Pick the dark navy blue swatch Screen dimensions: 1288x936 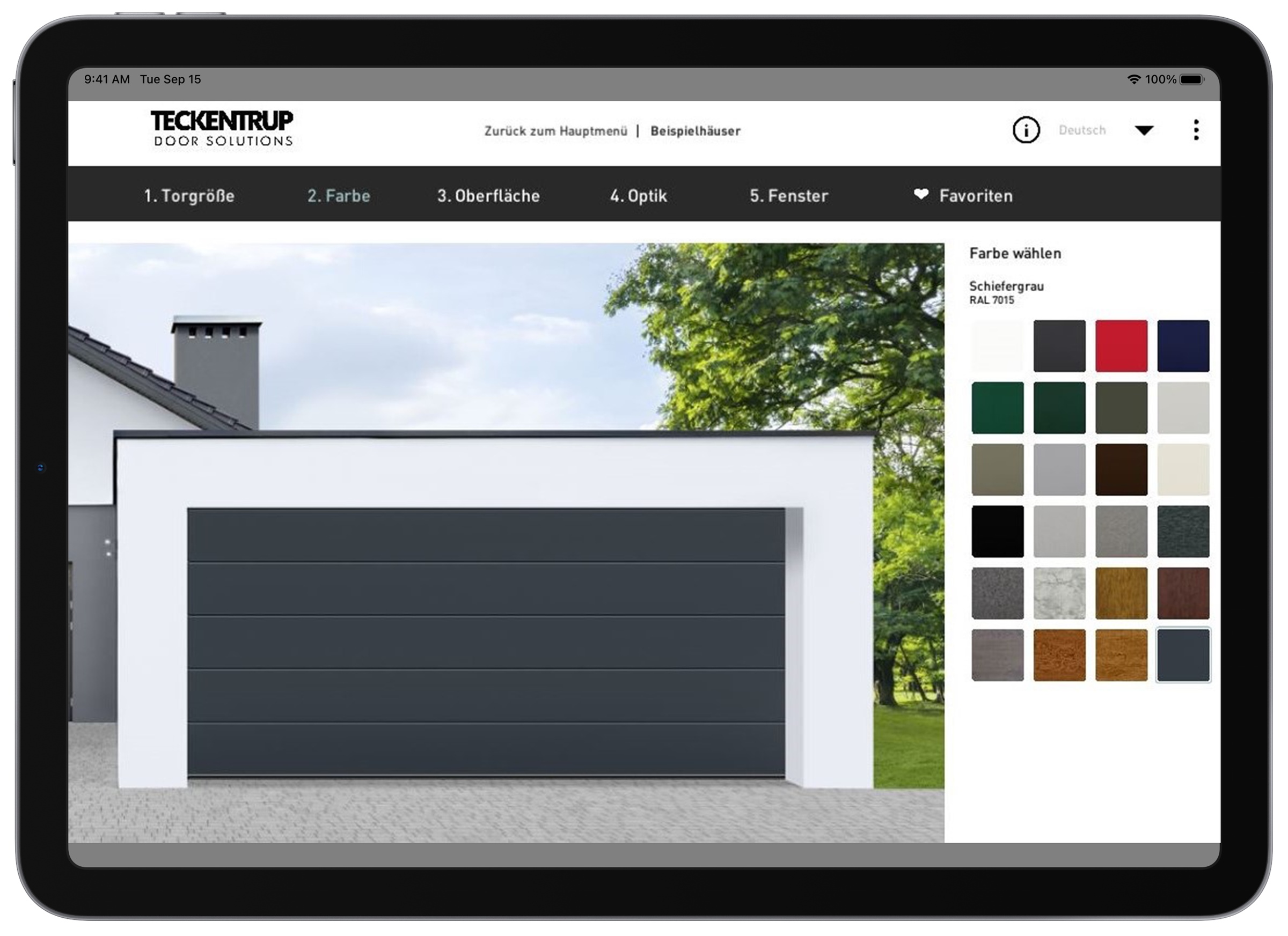pyautogui.click(x=1183, y=345)
